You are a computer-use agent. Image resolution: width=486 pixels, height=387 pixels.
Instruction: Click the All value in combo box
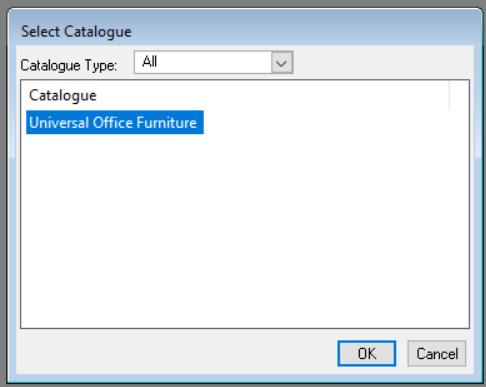click(150, 62)
